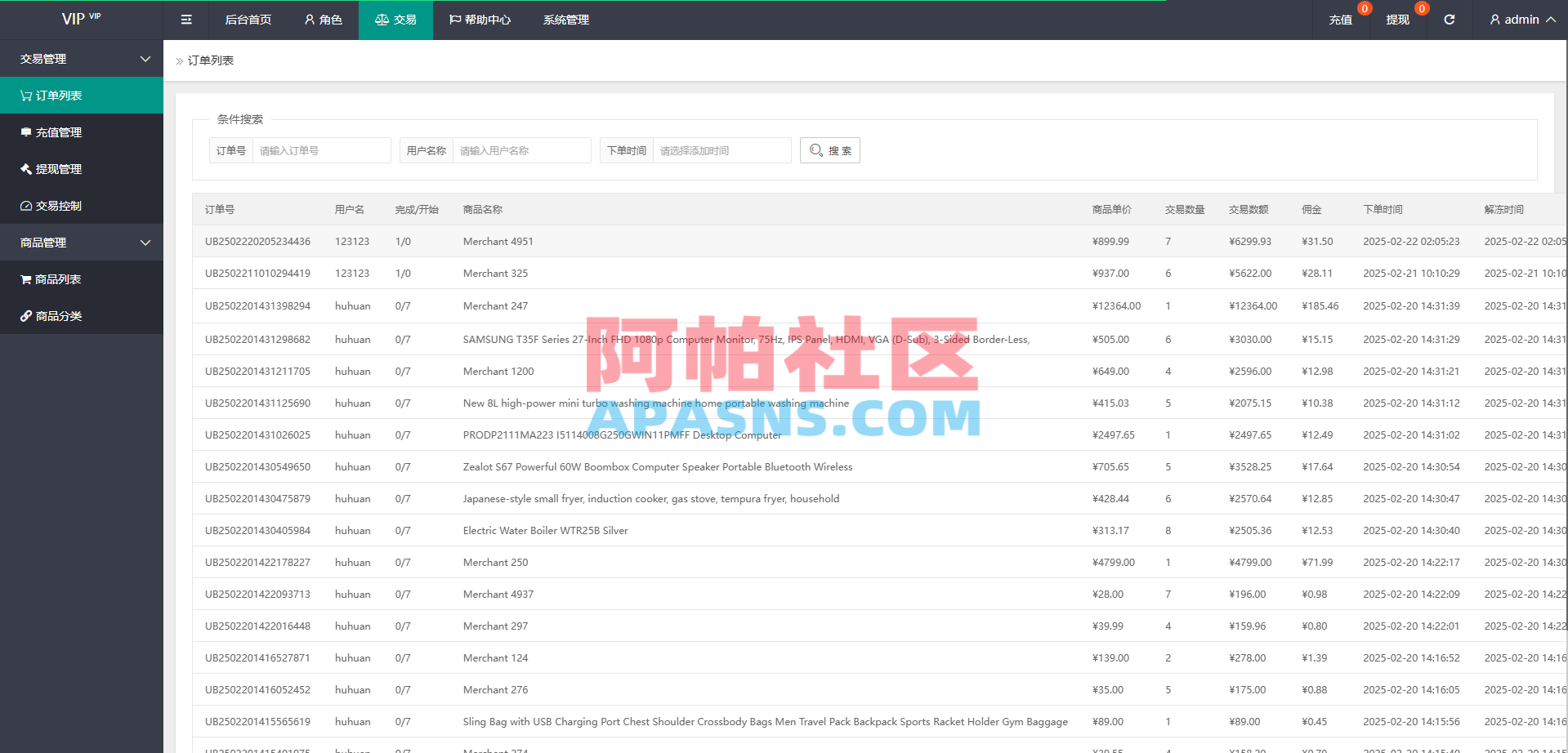Click the refresh icon in the top bar
The image size is (1568, 753).
click(1449, 19)
